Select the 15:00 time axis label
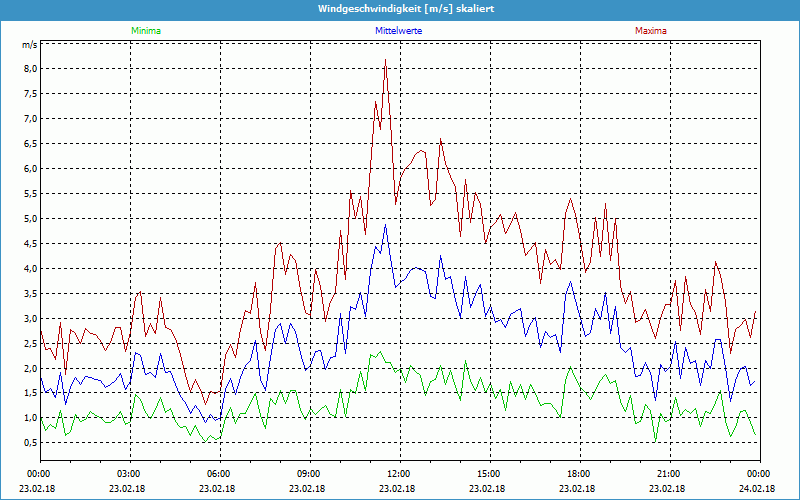This screenshot has width=800, height=500. coord(488,474)
